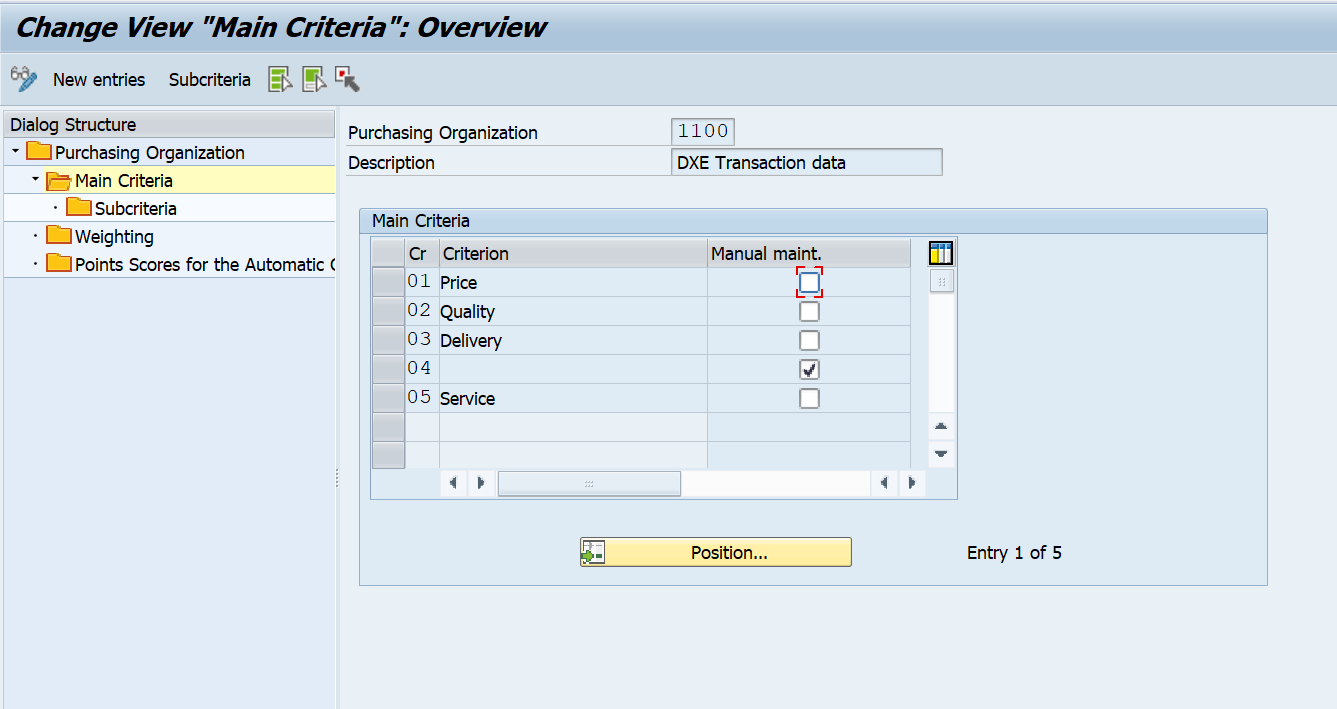This screenshot has height=709, width=1337.
Task: Collapse the Purchasing Organization tree node
Action: pos(15,152)
